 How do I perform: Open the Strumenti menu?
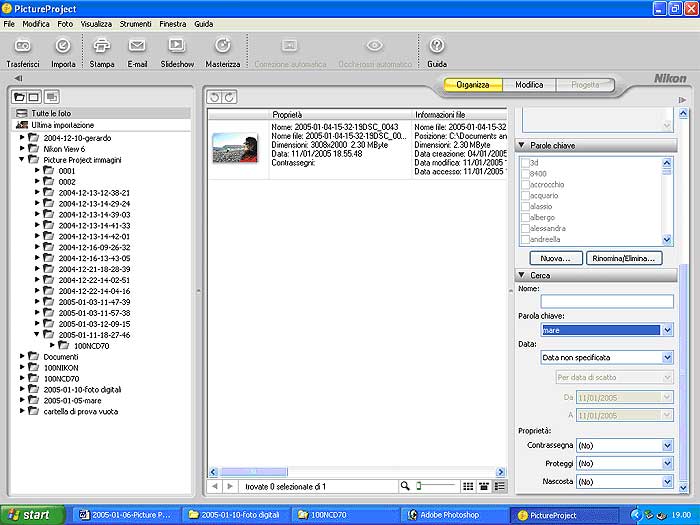[x=135, y=24]
